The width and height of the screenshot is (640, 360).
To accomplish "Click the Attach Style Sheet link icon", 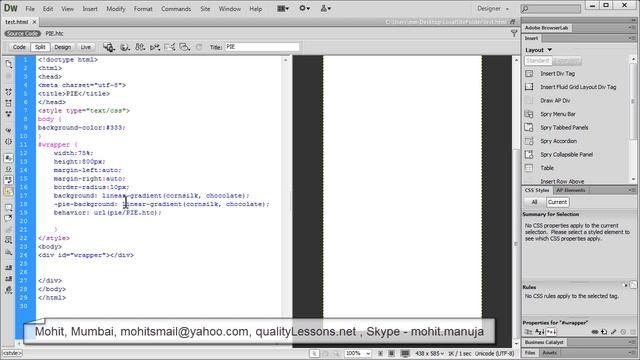I will [x=596, y=332].
